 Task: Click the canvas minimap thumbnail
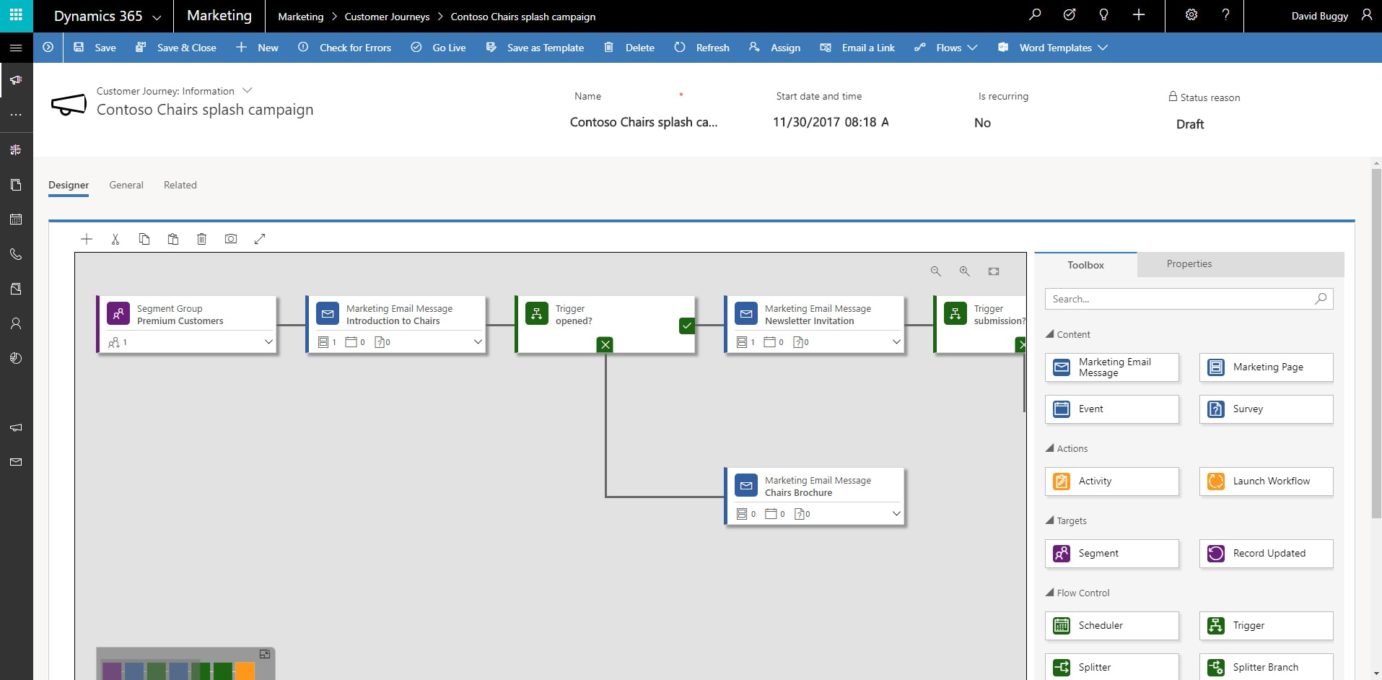coord(185,664)
